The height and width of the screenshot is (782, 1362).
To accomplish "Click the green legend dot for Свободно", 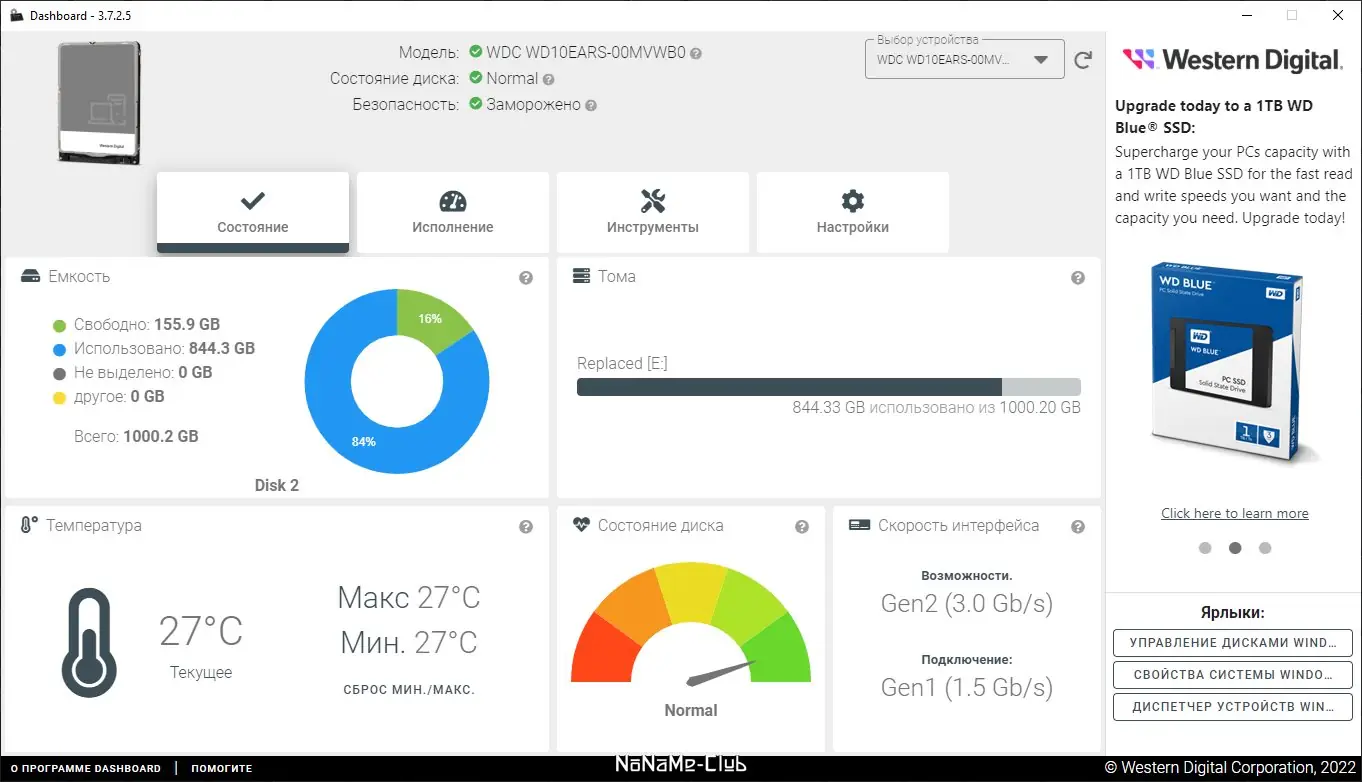I will [x=59, y=325].
